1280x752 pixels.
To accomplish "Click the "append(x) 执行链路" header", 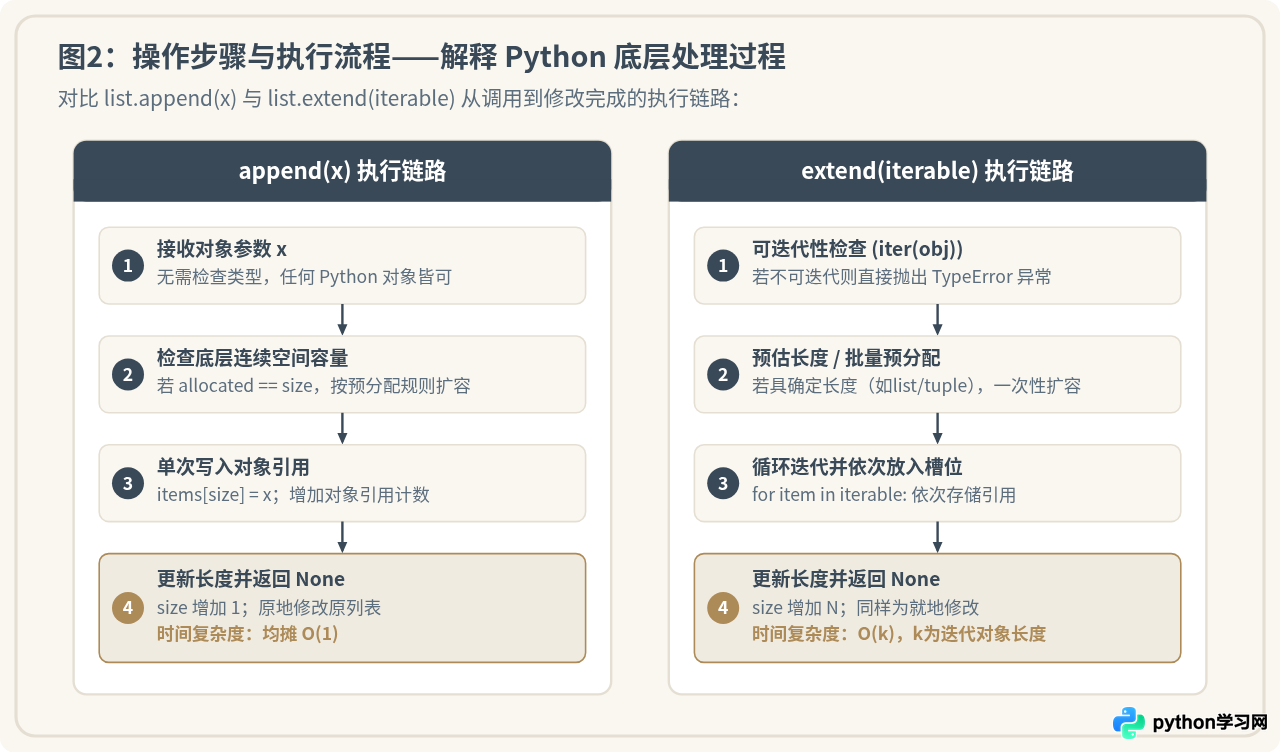I will click(x=342, y=171).
